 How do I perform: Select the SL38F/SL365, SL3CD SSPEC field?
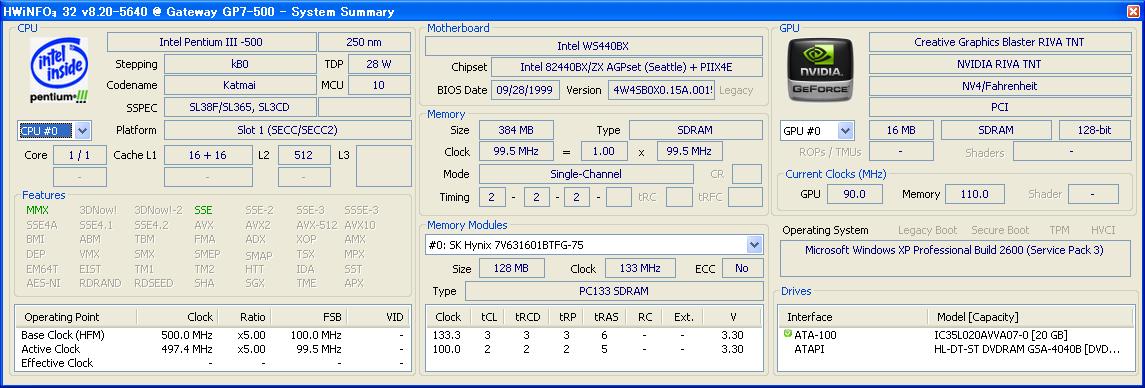click(x=240, y=107)
